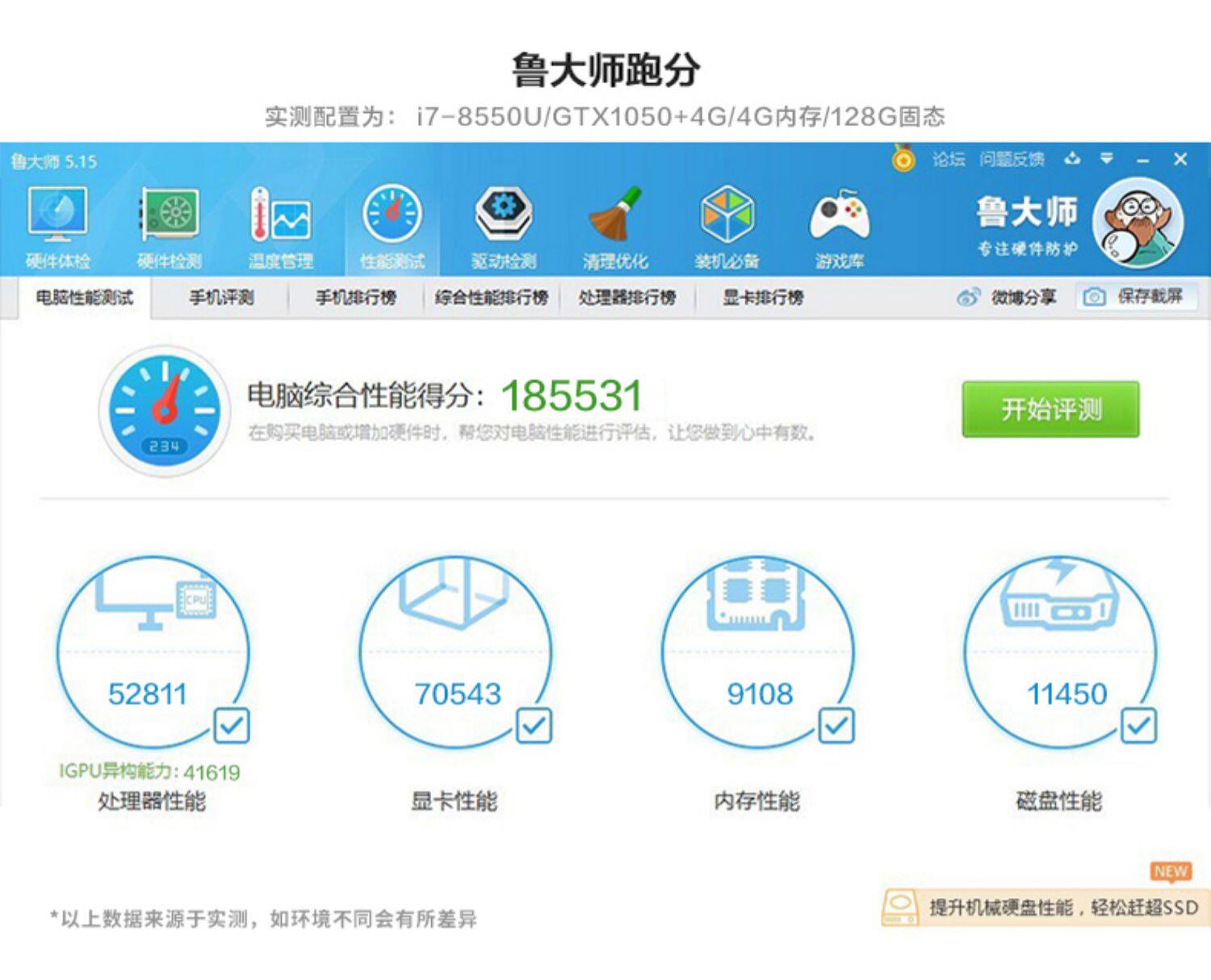
Task: Click the skin icon beside 问题反馈
Action: pos(1072,158)
